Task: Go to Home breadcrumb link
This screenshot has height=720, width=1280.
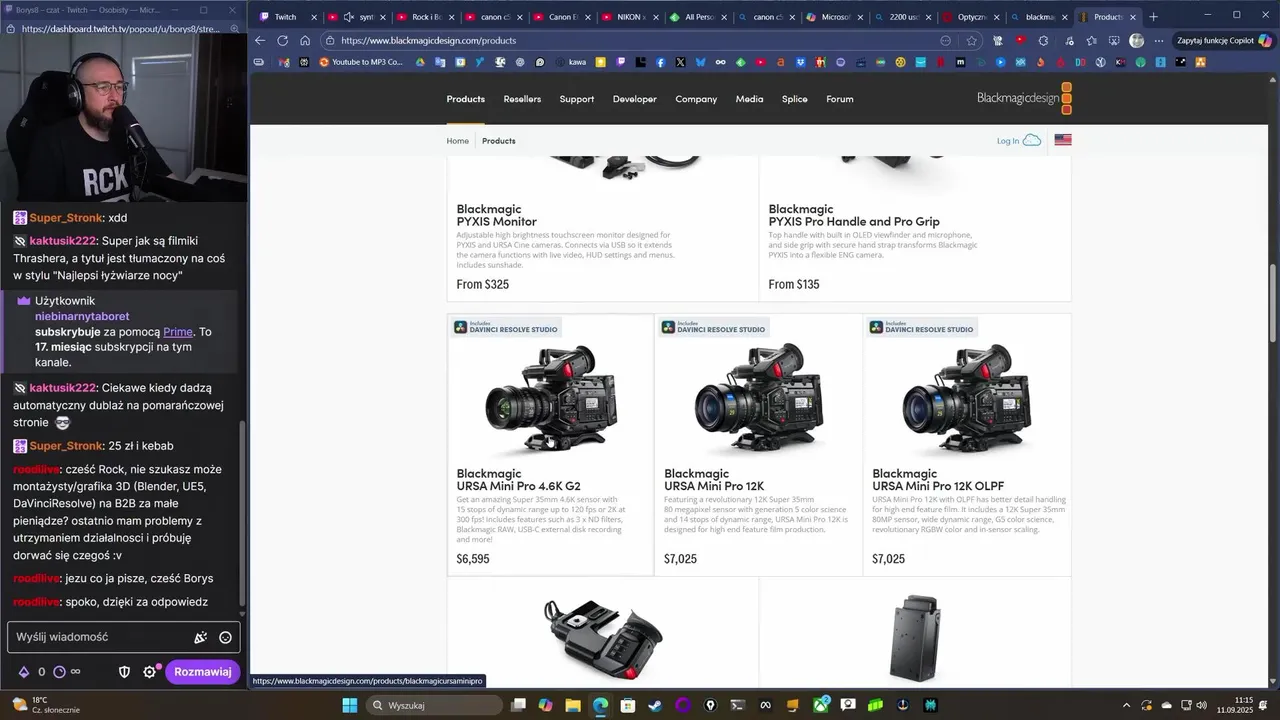Action: click(x=457, y=141)
